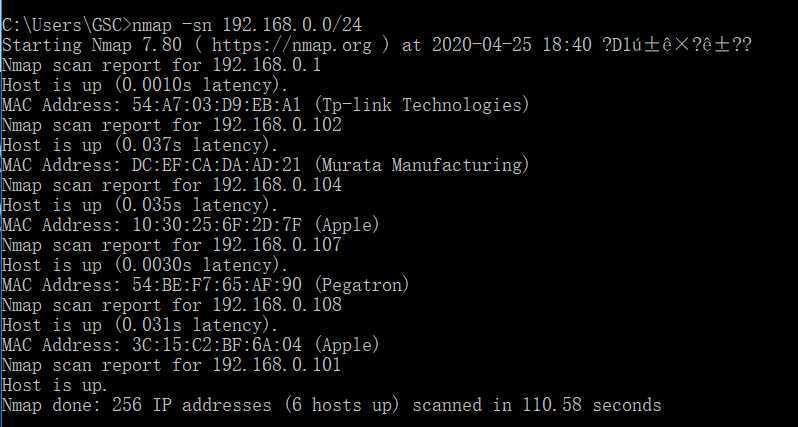798x427 pixels.
Task: Click the scan report for 192.168.0.104
Action: [x=172, y=185]
